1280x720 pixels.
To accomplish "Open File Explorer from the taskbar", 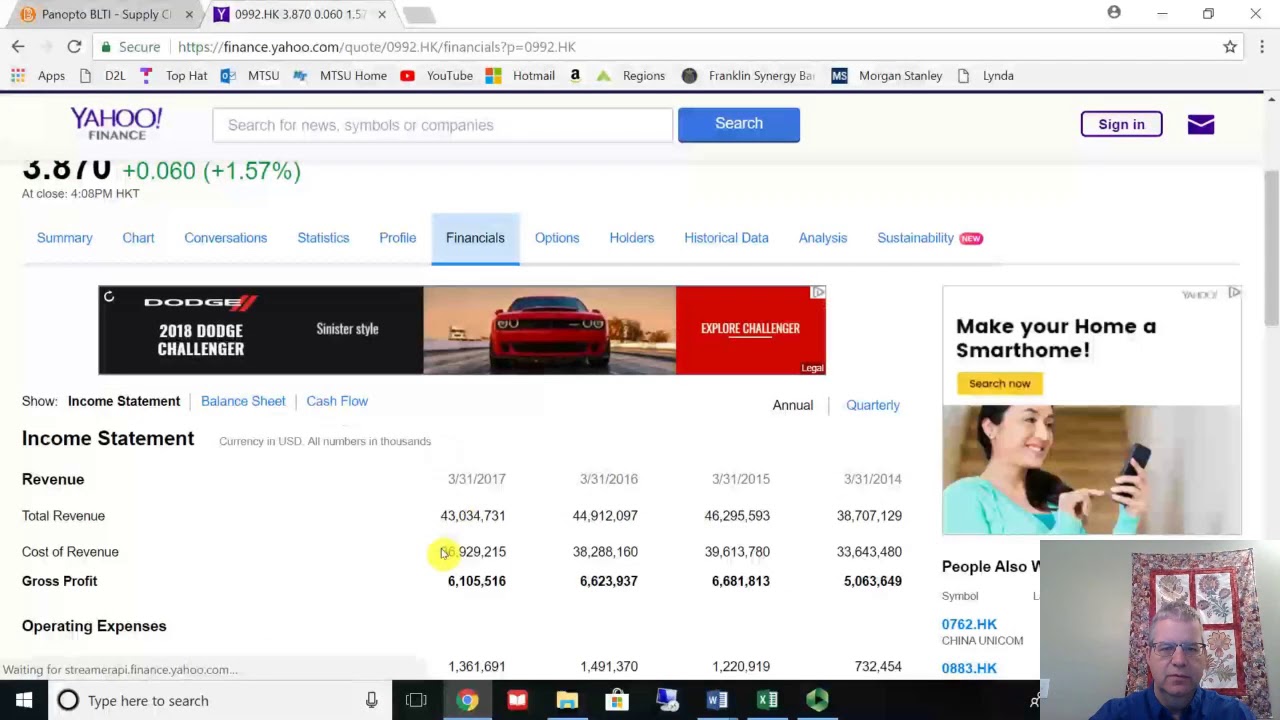I will pyautogui.click(x=567, y=700).
